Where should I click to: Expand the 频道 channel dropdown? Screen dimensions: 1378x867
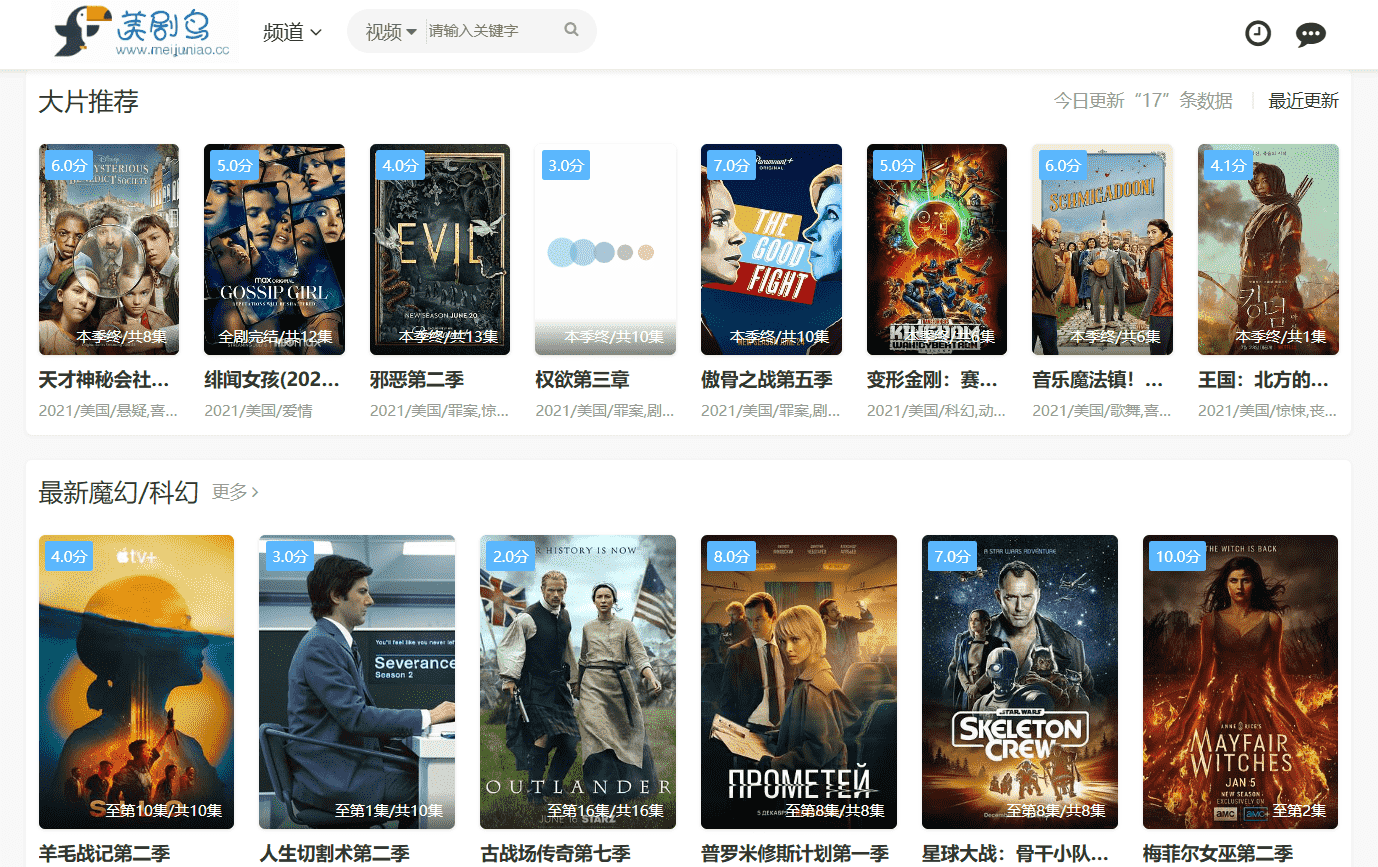(292, 32)
